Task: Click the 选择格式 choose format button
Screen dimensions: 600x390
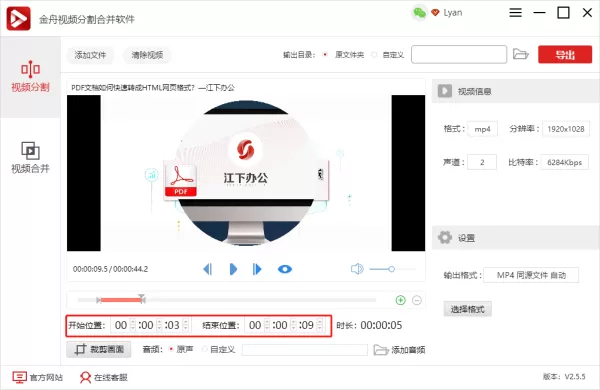Action: (467, 309)
